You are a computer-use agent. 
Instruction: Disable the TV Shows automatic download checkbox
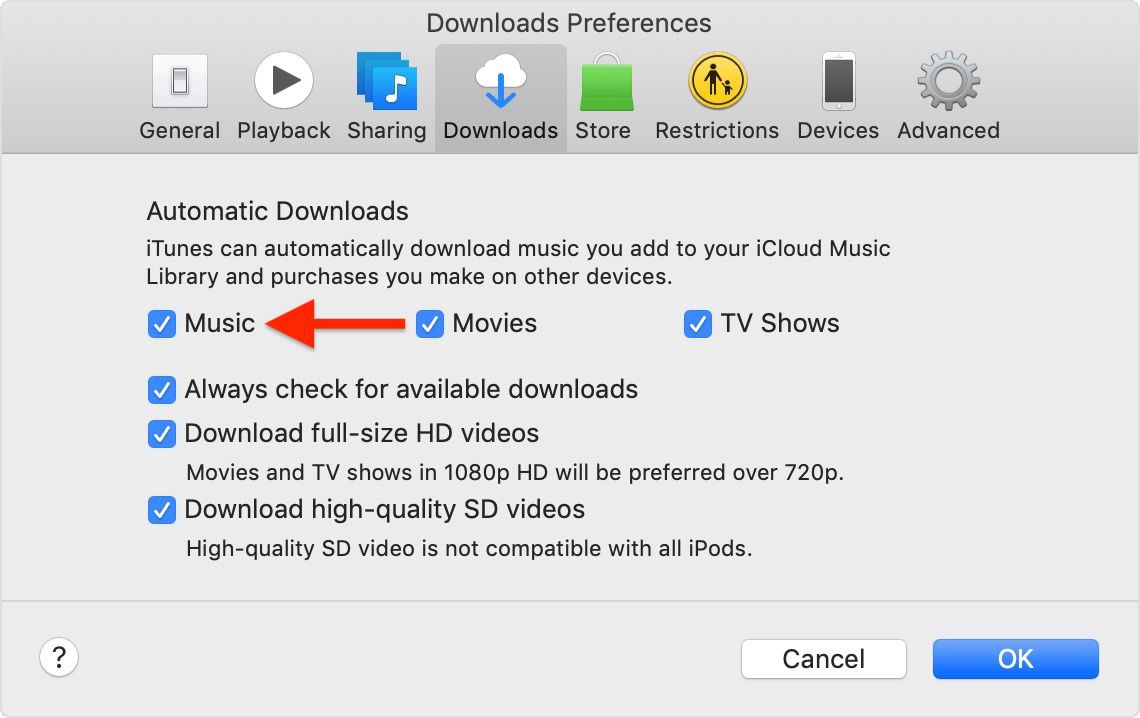697,324
